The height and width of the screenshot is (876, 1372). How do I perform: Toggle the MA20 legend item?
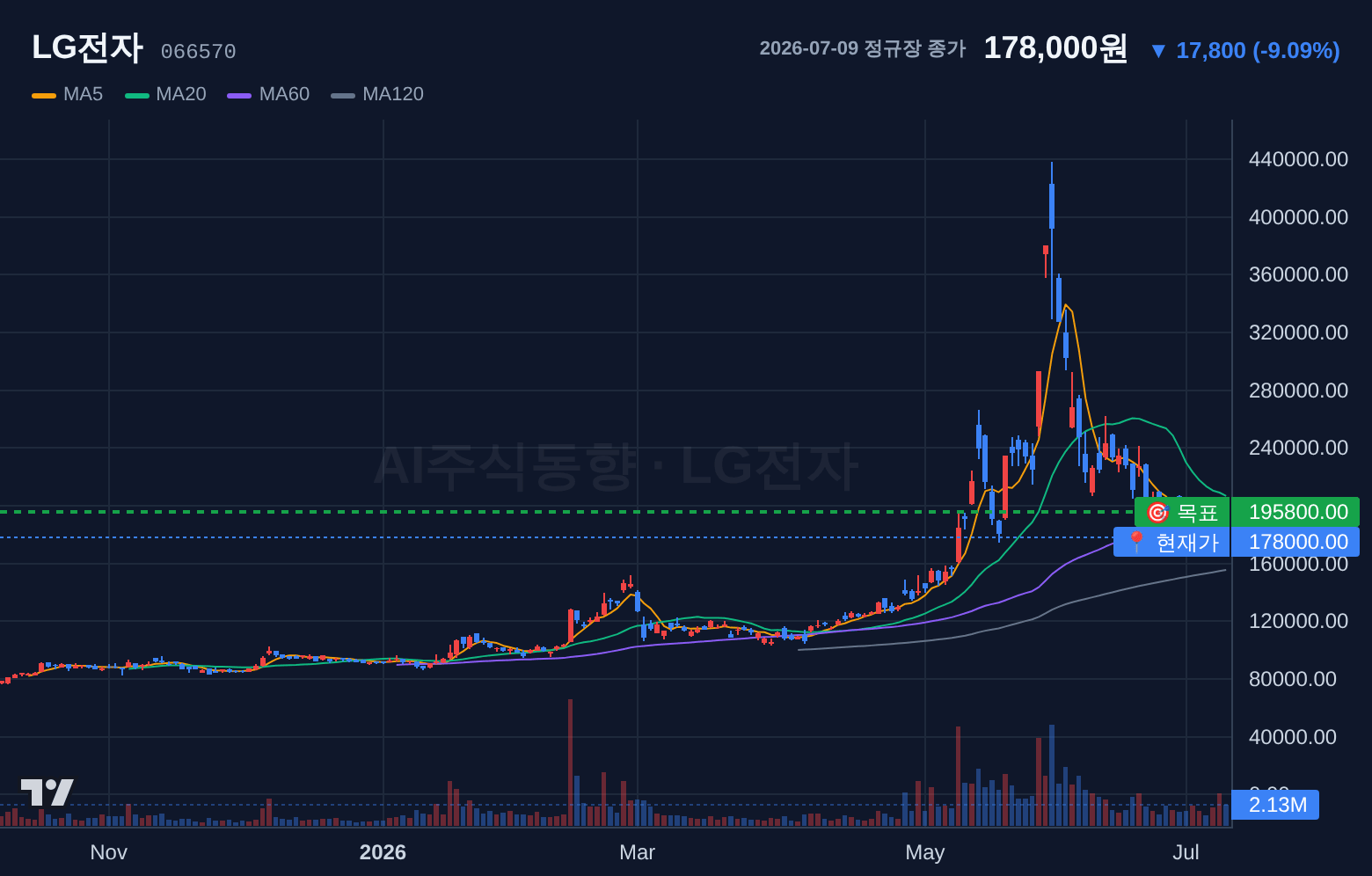tap(165, 94)
